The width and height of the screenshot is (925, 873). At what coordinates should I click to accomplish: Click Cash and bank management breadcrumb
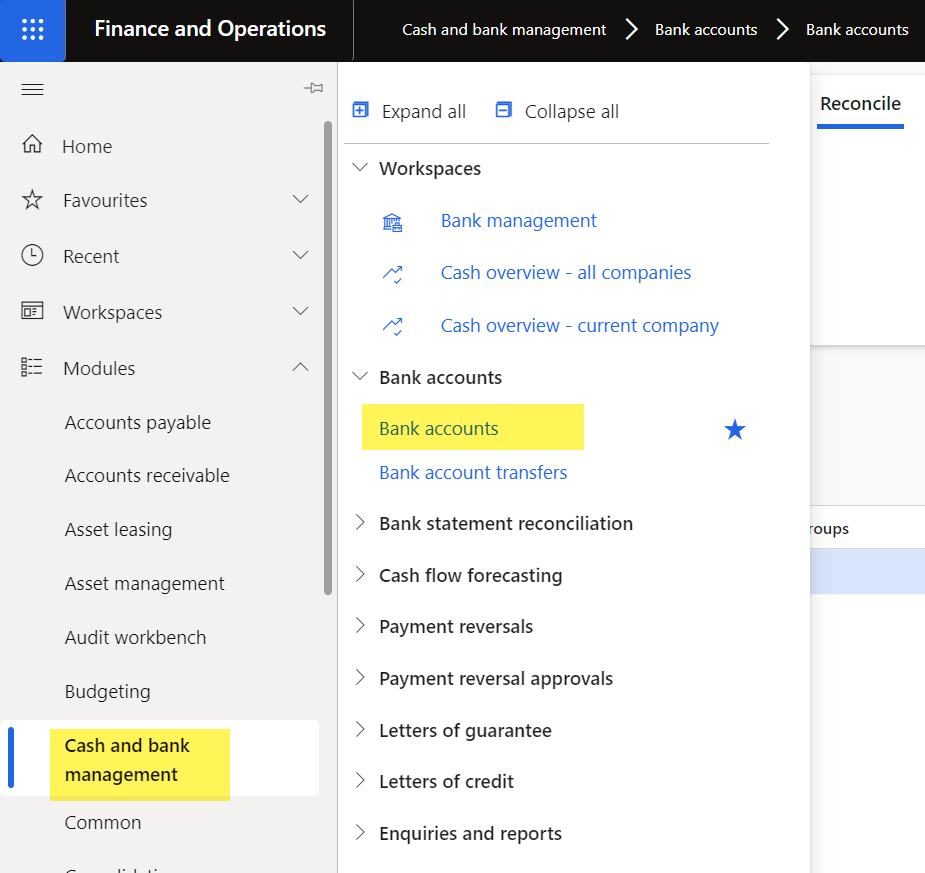504,29
